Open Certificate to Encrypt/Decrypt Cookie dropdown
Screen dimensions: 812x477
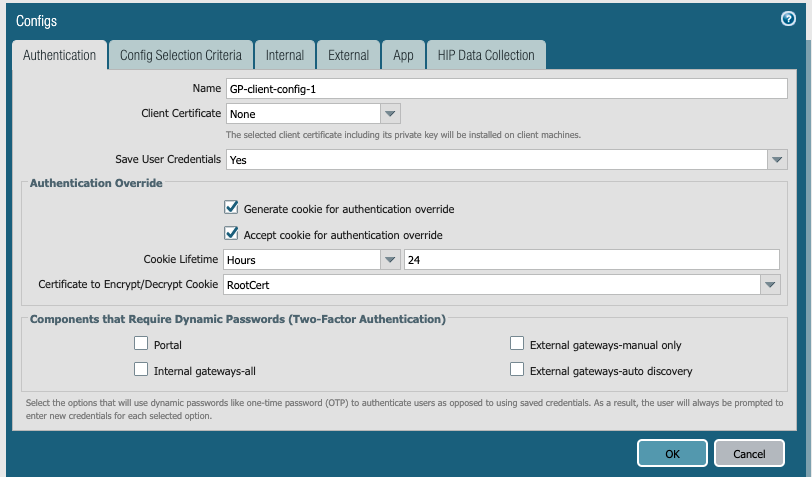click(x=770, y=284)
